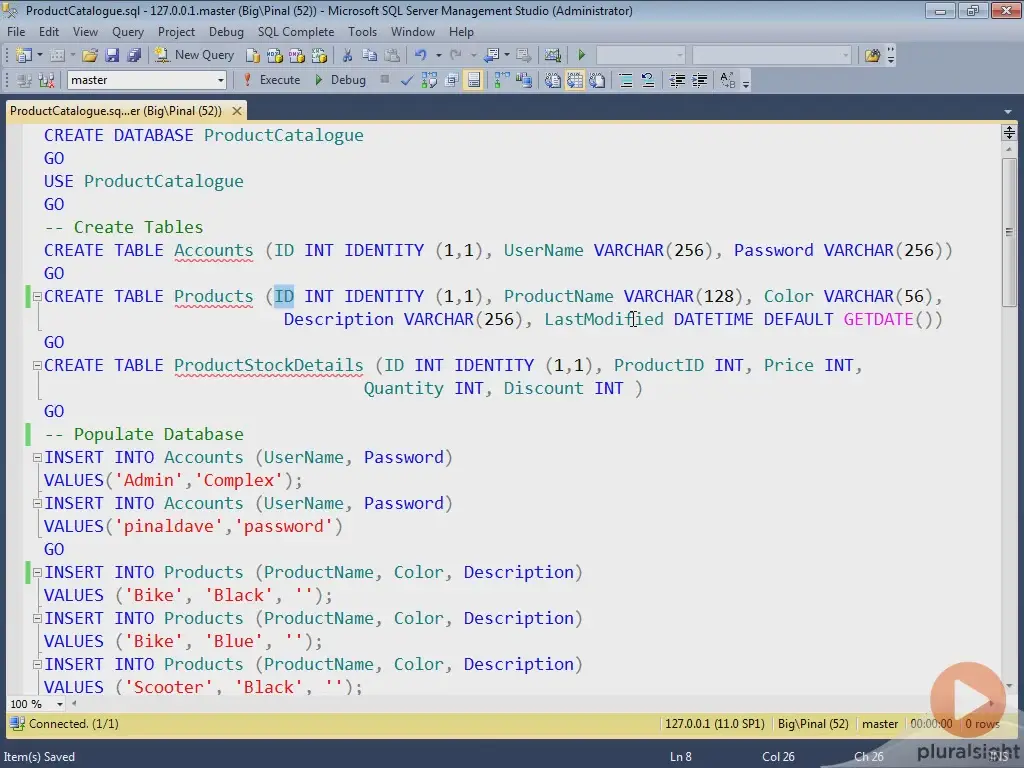The width and height of the screenshot is (1024, 768).
Task: Click the New Project toolbar icon
Action: pos(24,56)
